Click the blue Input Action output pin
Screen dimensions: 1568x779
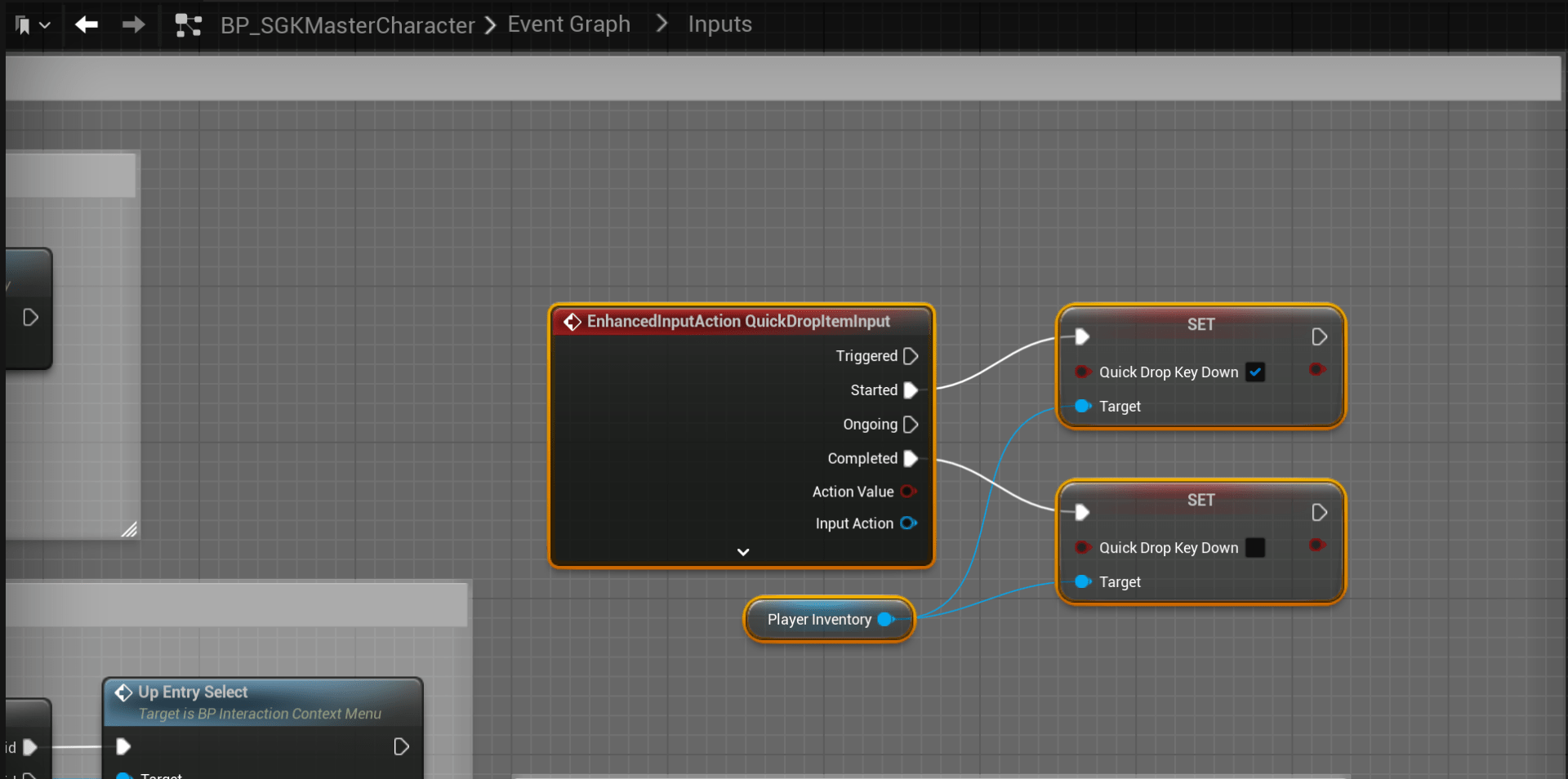908,523
